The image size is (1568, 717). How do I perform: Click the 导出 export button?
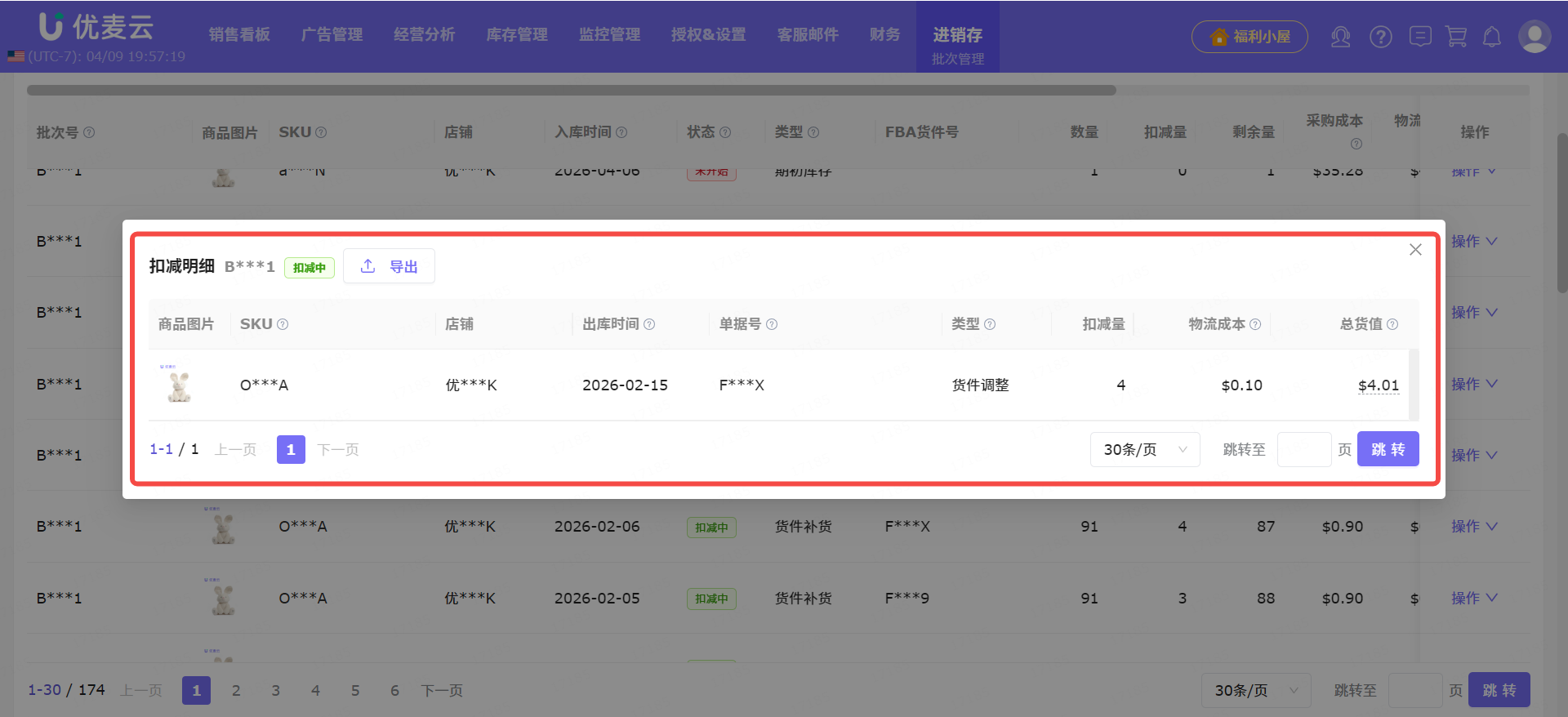pos(389,266)
